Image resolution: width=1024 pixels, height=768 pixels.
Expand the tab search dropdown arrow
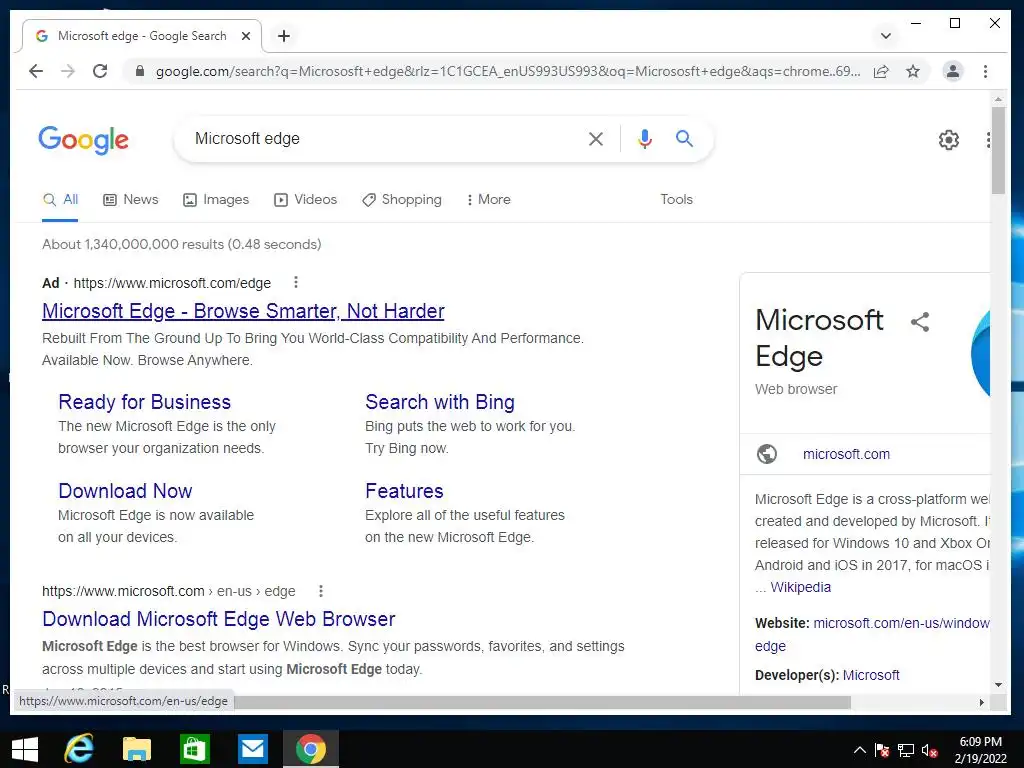886,36
